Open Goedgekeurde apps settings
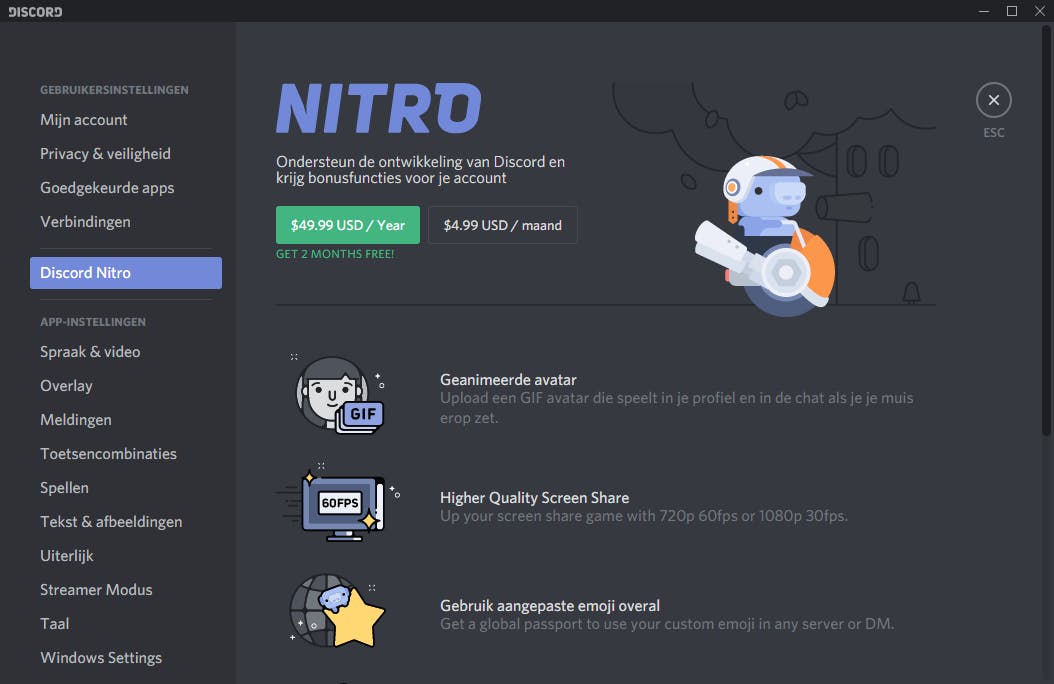This screenshot has height=684, width=1054. (x=126, y=187)
